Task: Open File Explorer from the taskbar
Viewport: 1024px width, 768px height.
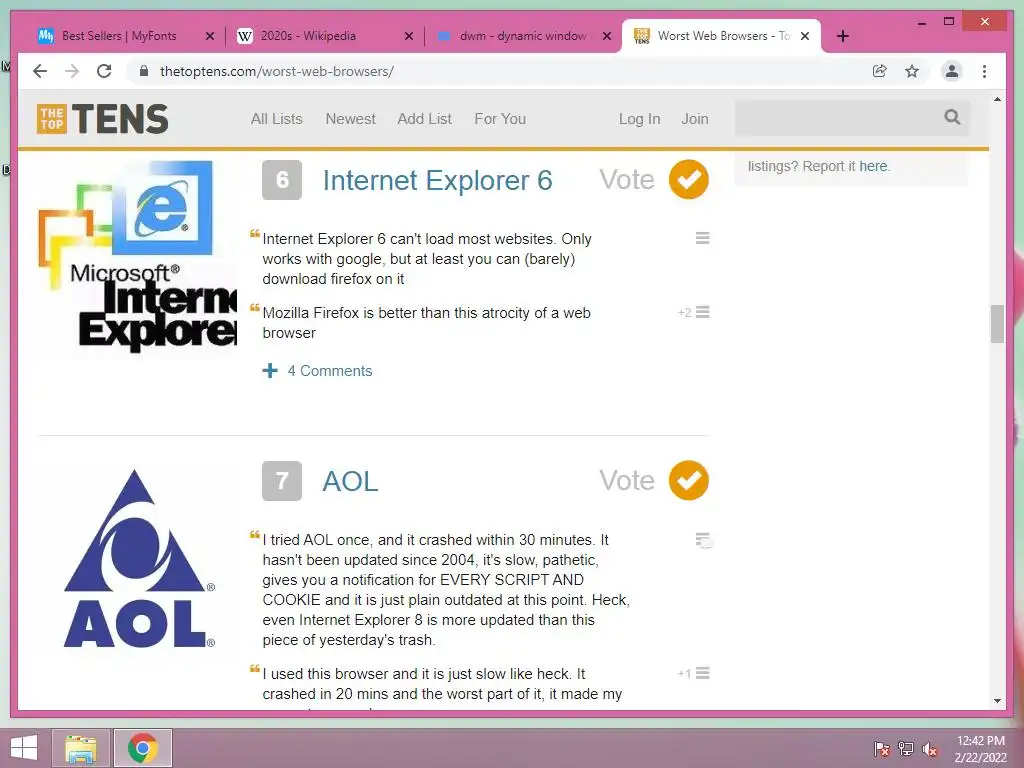Action: coord(81,748)
